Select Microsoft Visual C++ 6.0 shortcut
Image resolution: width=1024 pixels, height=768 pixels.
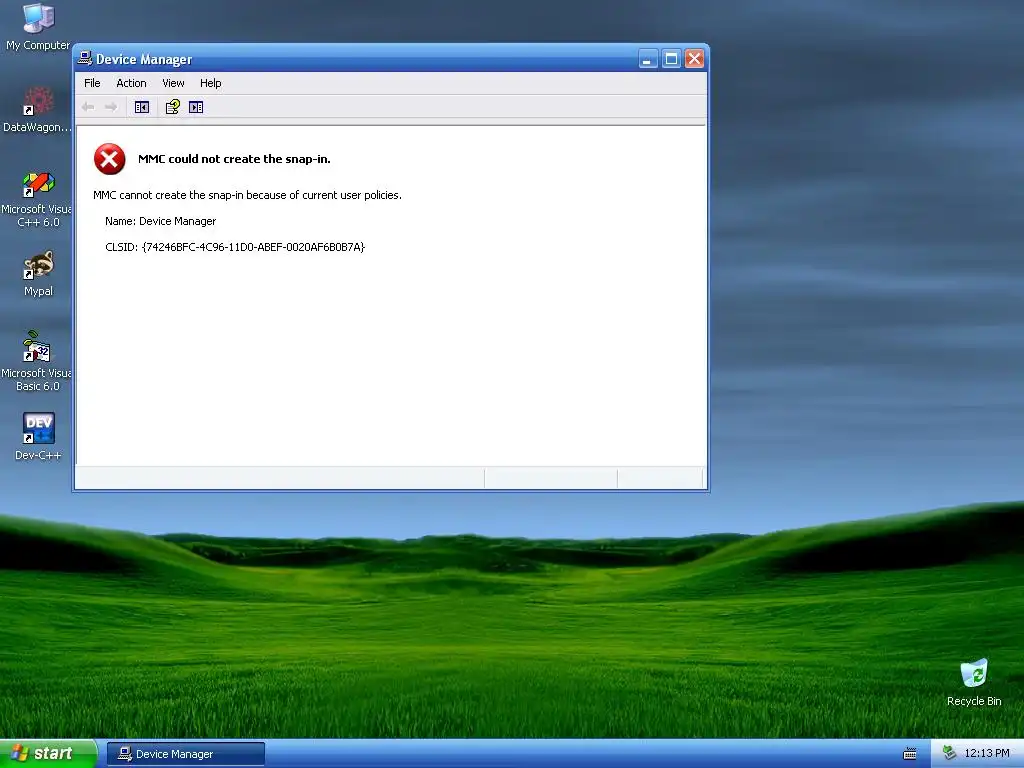(x=38, y=199)
